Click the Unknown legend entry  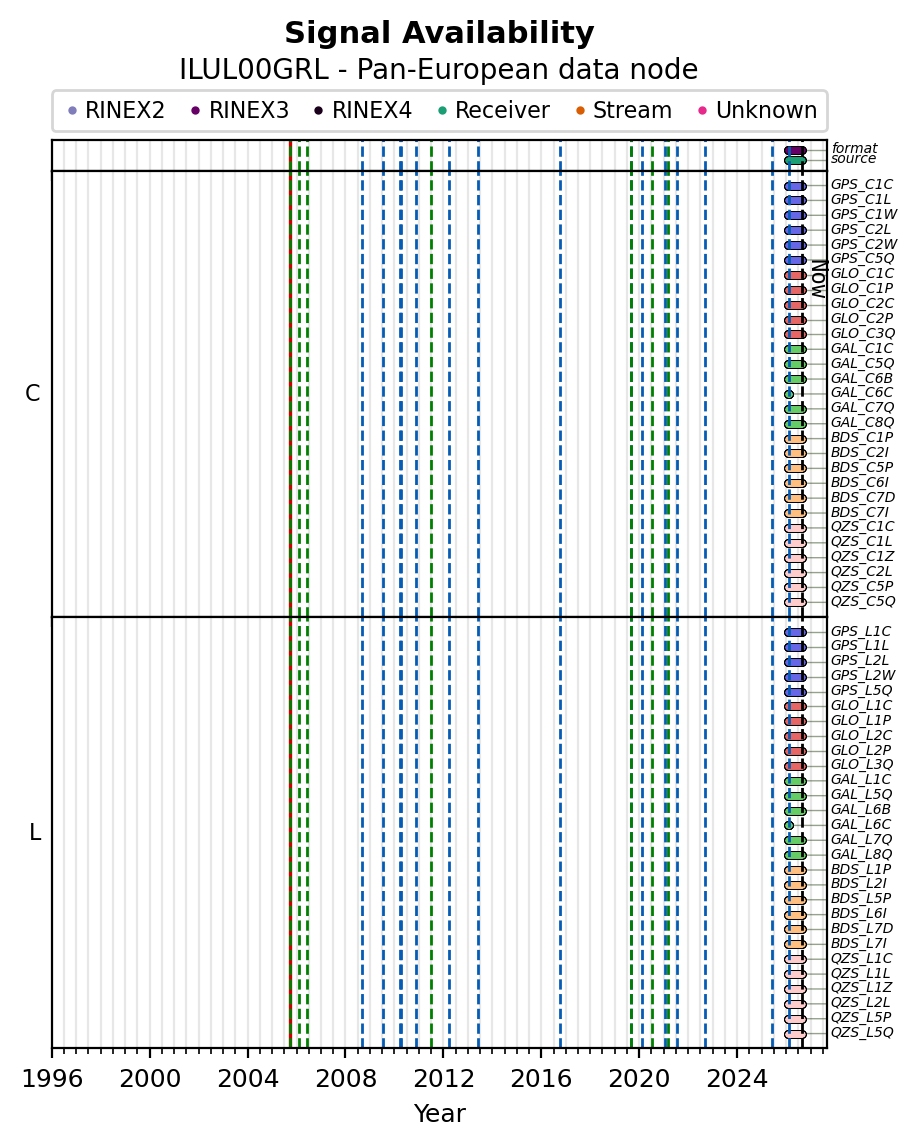(x=758, y=110)
